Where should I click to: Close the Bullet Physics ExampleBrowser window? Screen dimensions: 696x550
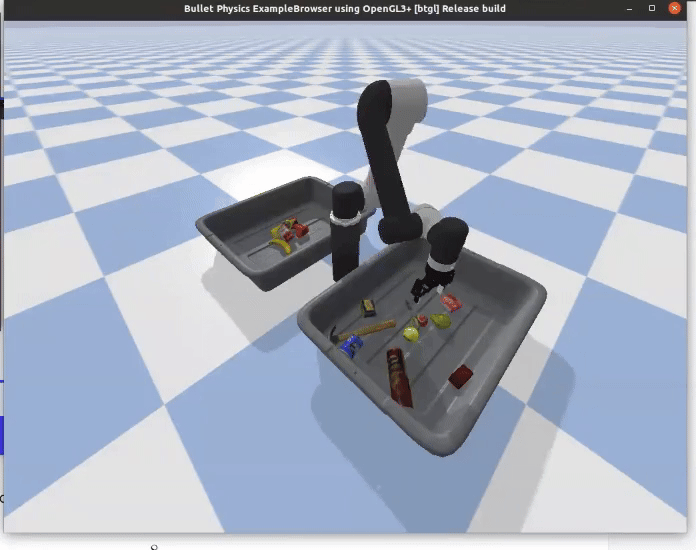(674, 8)
